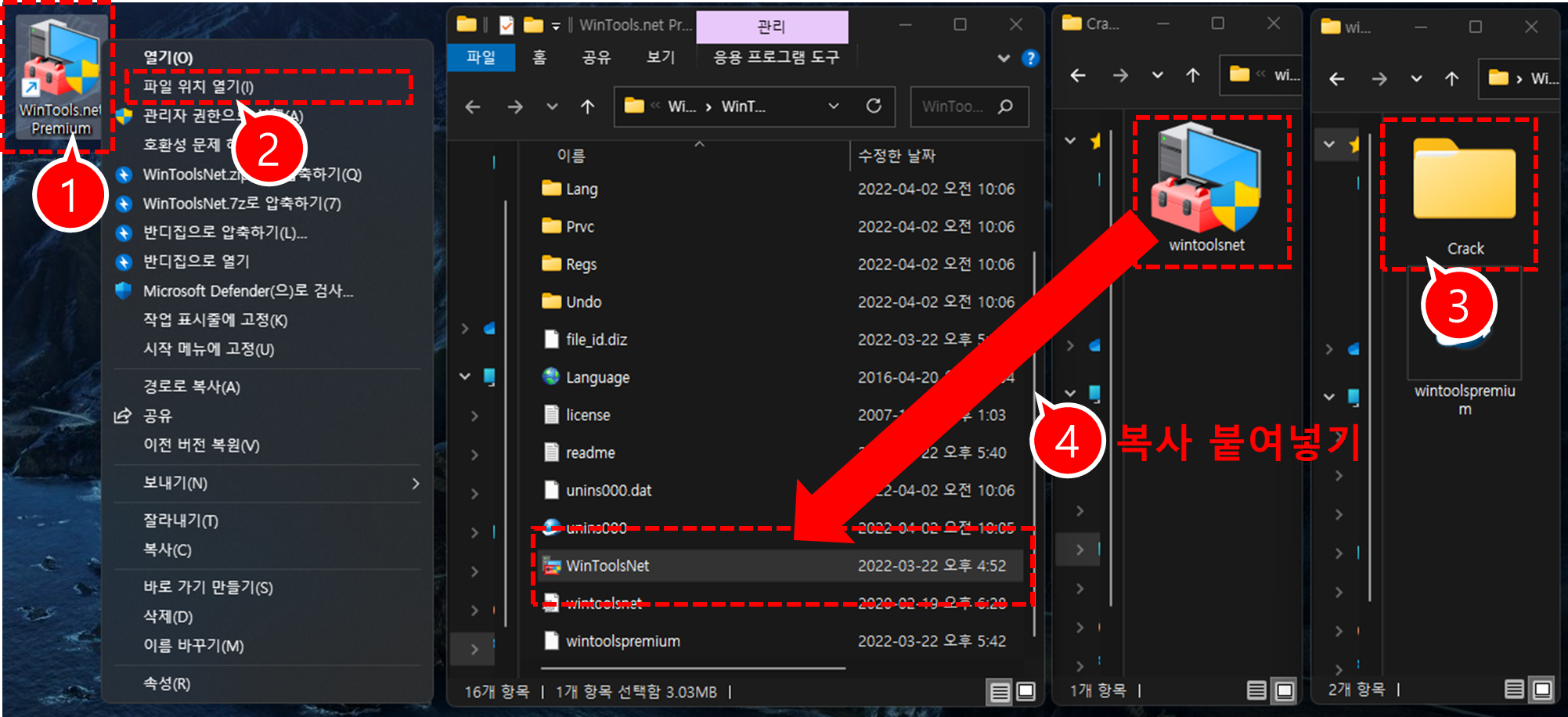The image size is (1568, 717).
Task: Go up one folder in WinTools.net window
Action: coord(587,106)
